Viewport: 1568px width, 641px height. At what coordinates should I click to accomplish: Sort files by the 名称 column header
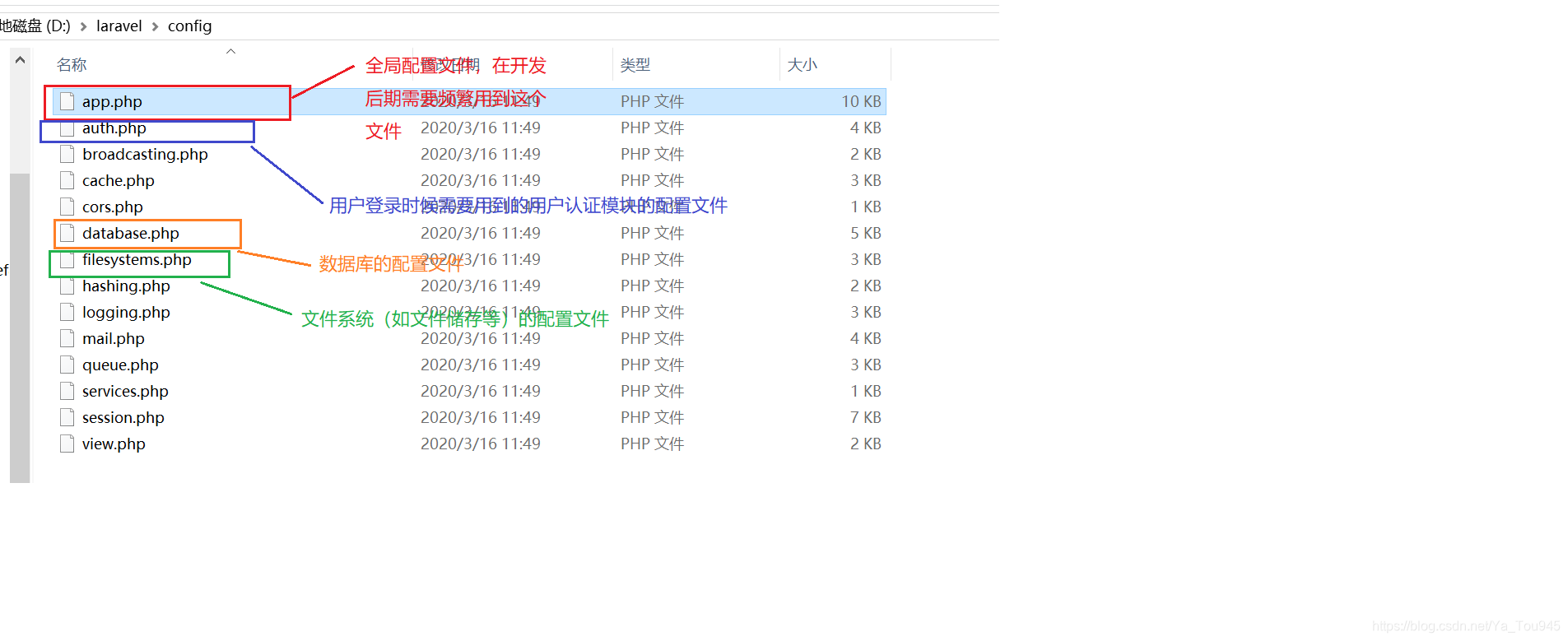72,64
